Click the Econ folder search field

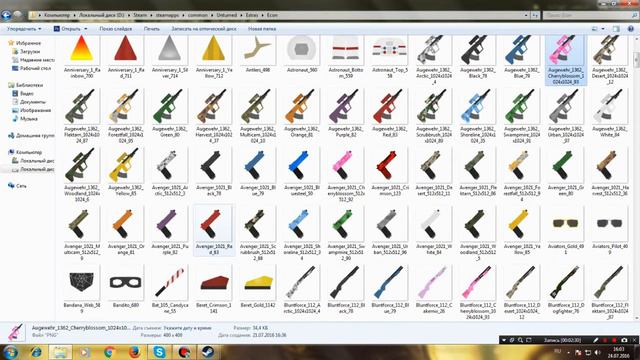pyautogui.click(x=591, y=15)
